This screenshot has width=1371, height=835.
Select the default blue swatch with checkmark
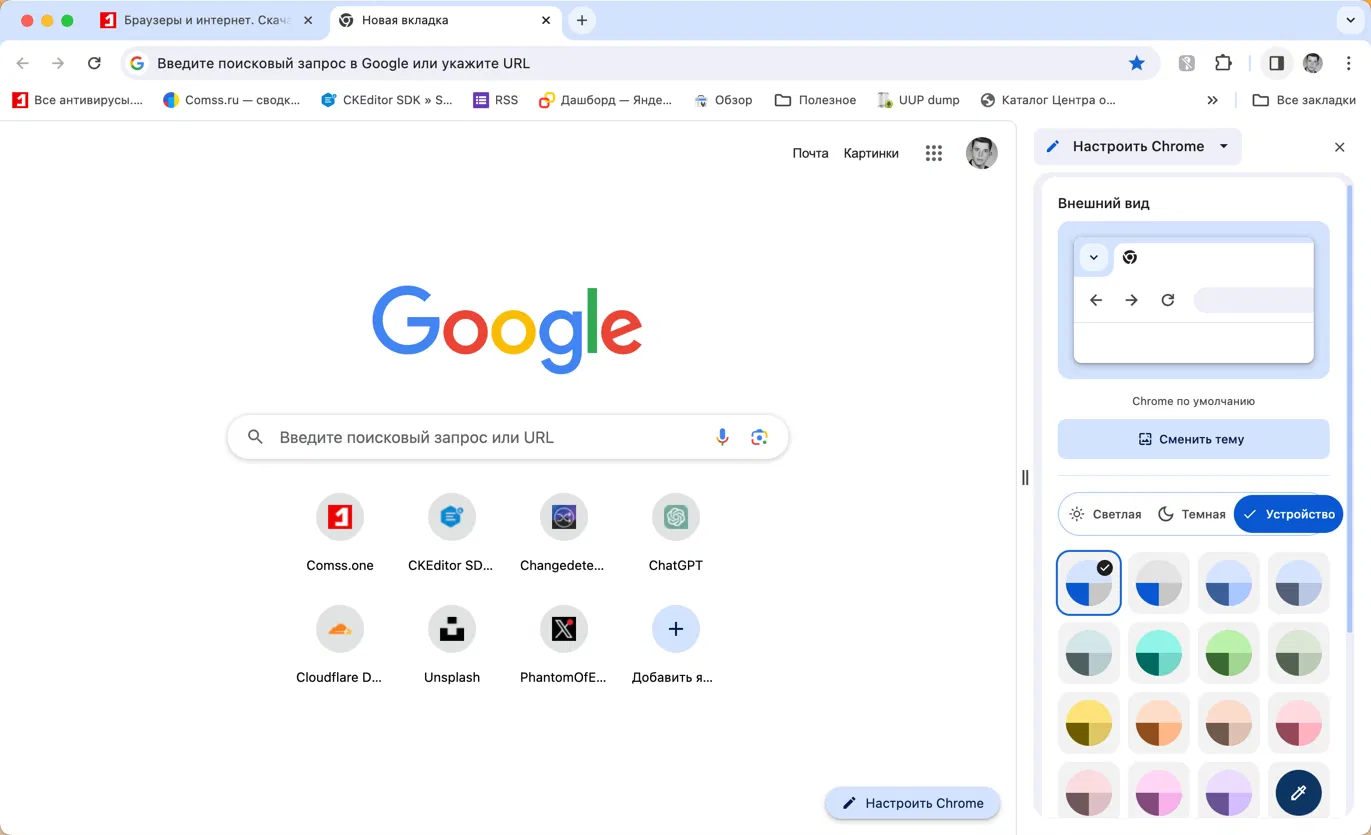coord(1089,583)
